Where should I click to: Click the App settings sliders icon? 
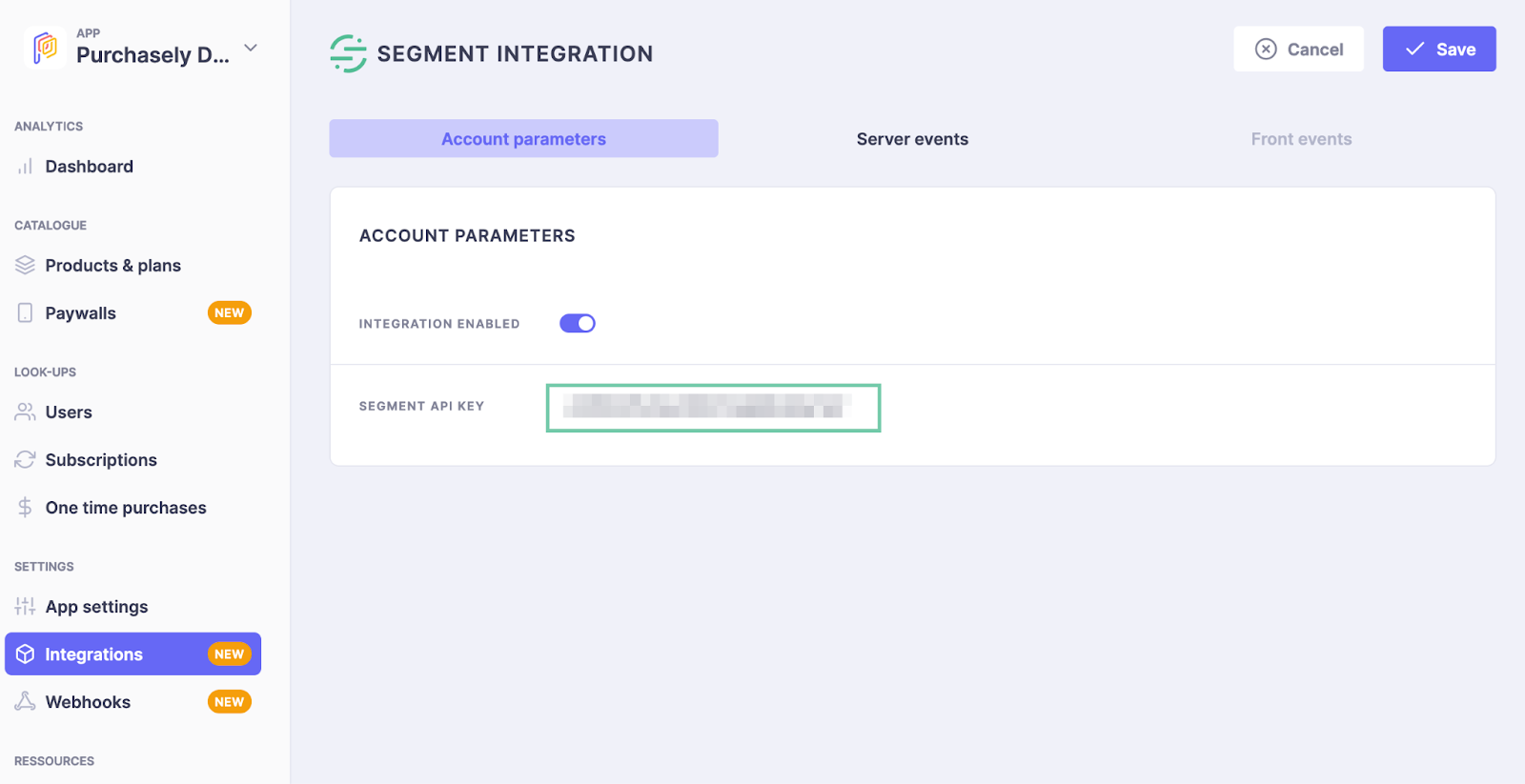click(25, 607)
